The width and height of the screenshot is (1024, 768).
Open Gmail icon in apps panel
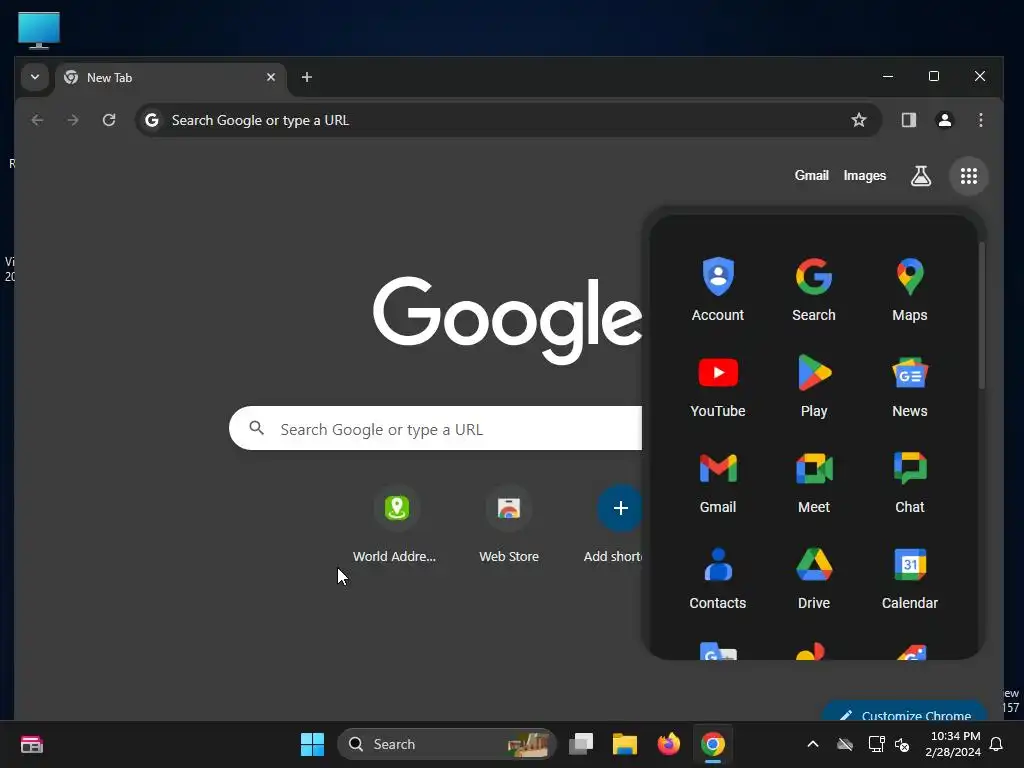718,481
